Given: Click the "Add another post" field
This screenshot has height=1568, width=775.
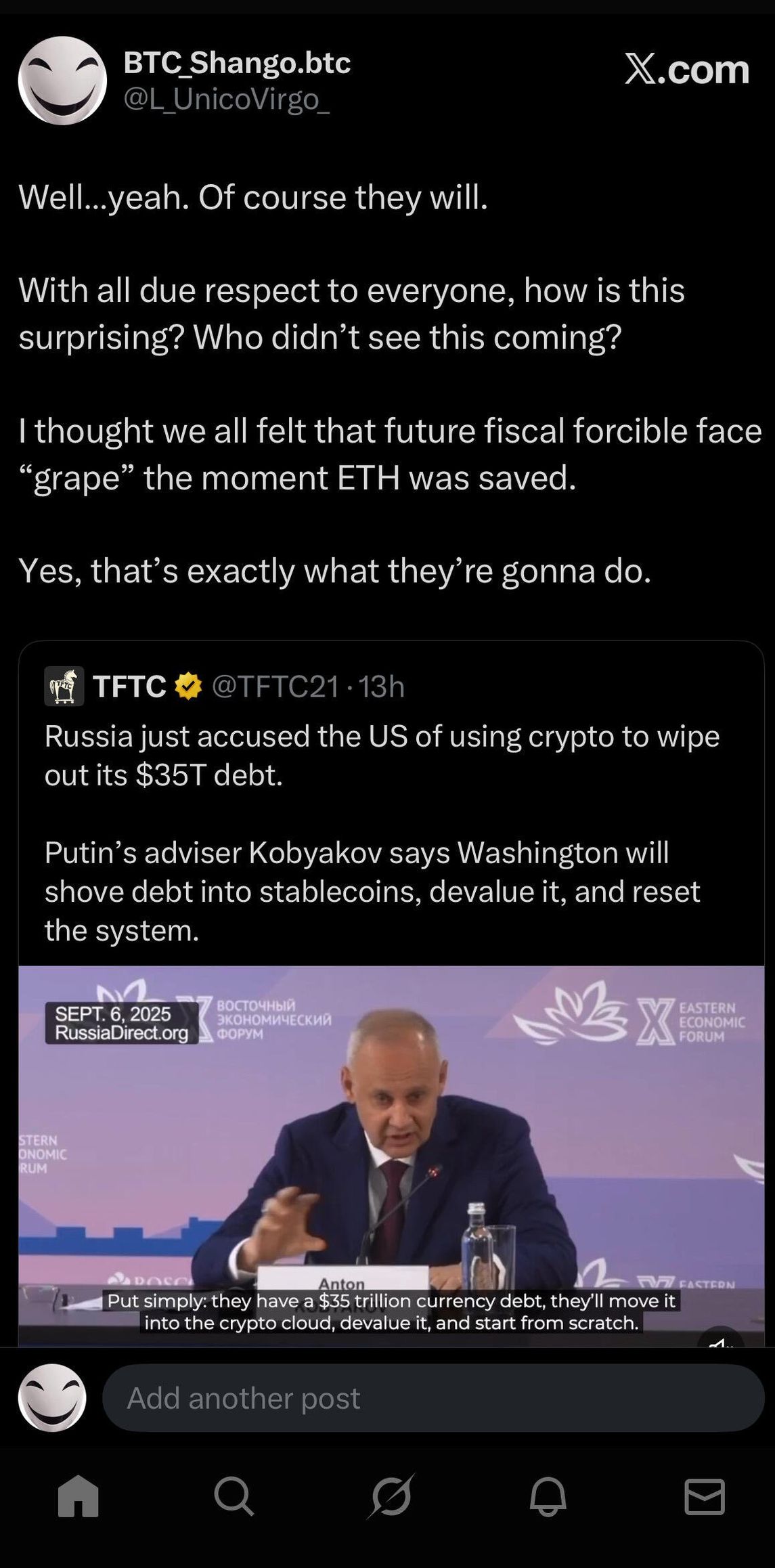Looking at the screenshot, I should point(433,1397).
